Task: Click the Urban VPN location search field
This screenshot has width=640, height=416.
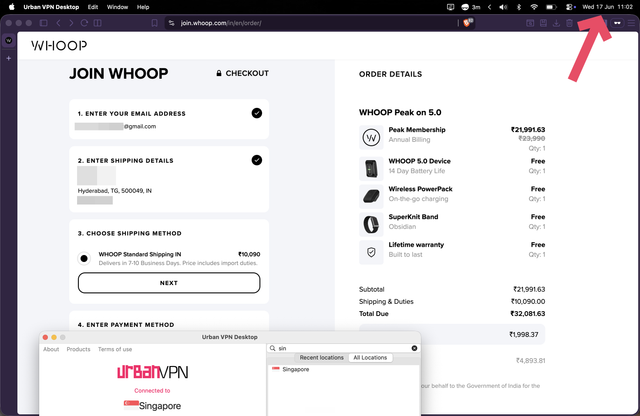Action: click(343, 348)
